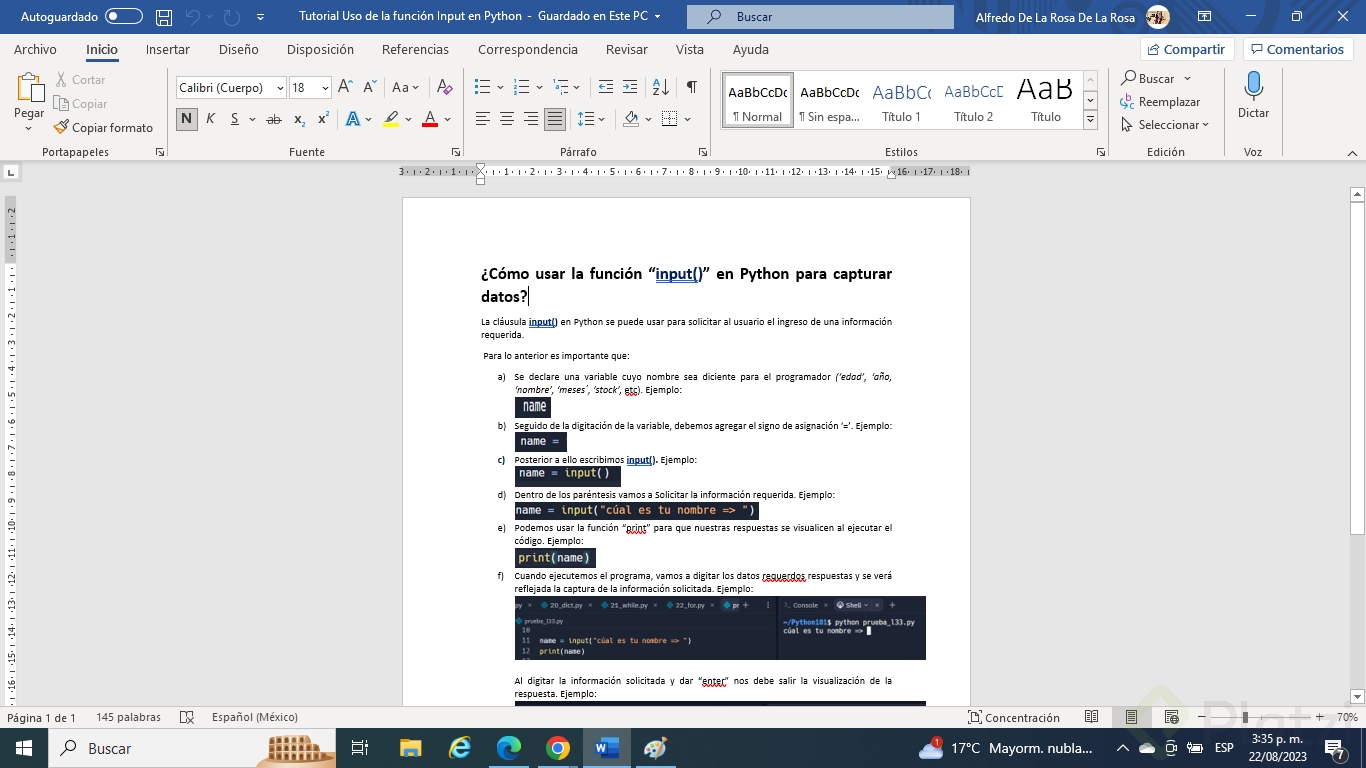Toggle underline formatting with the S icon
This screenshot has width=1366, height=768.
(x=233, y=117)
